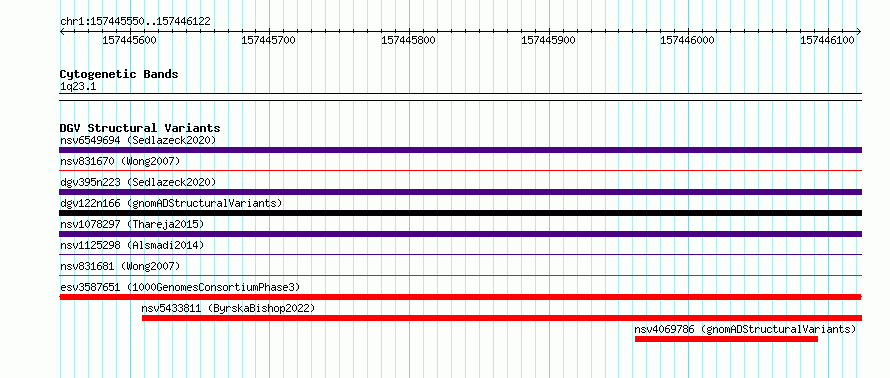The image size is (890, 378).
Task: Click the thin purple nsv1125298 variant line
Action: [460, 254]
